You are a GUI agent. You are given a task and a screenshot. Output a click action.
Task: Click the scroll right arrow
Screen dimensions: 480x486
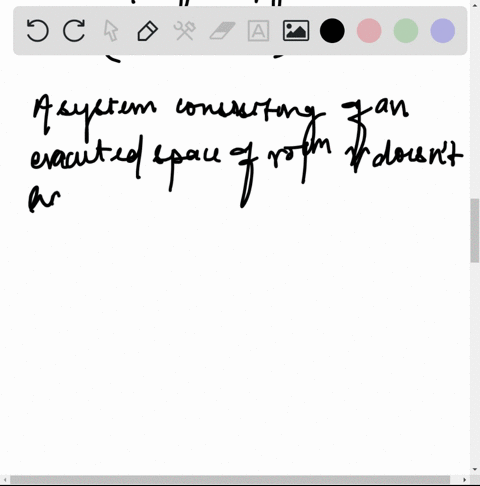[x=464, y=480]
